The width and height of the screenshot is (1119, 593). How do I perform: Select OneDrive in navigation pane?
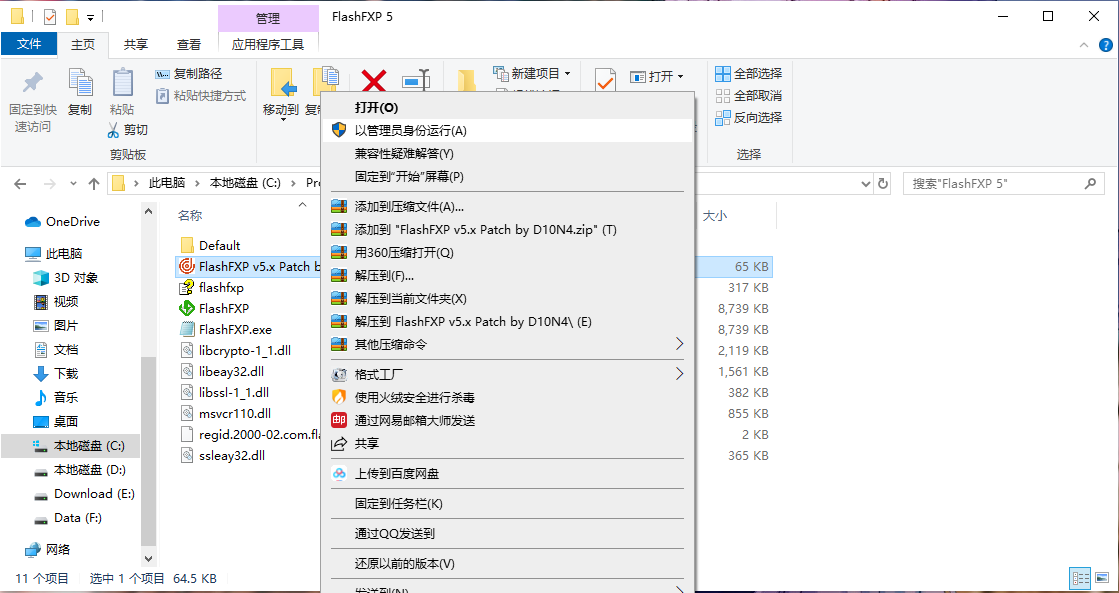[x=62, y=222]
